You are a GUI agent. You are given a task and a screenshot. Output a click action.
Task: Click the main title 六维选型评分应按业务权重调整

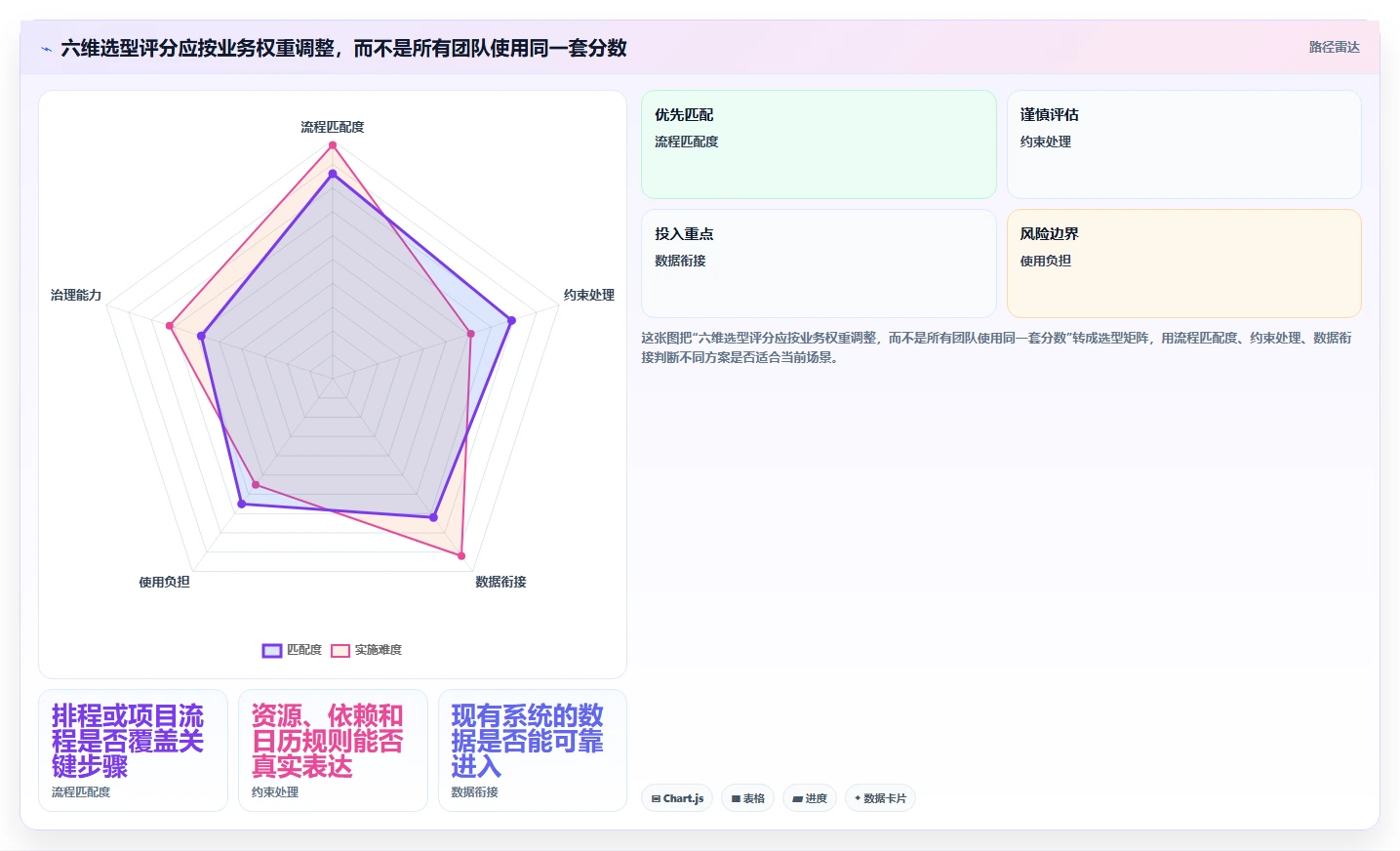click(x=343, y=48)
